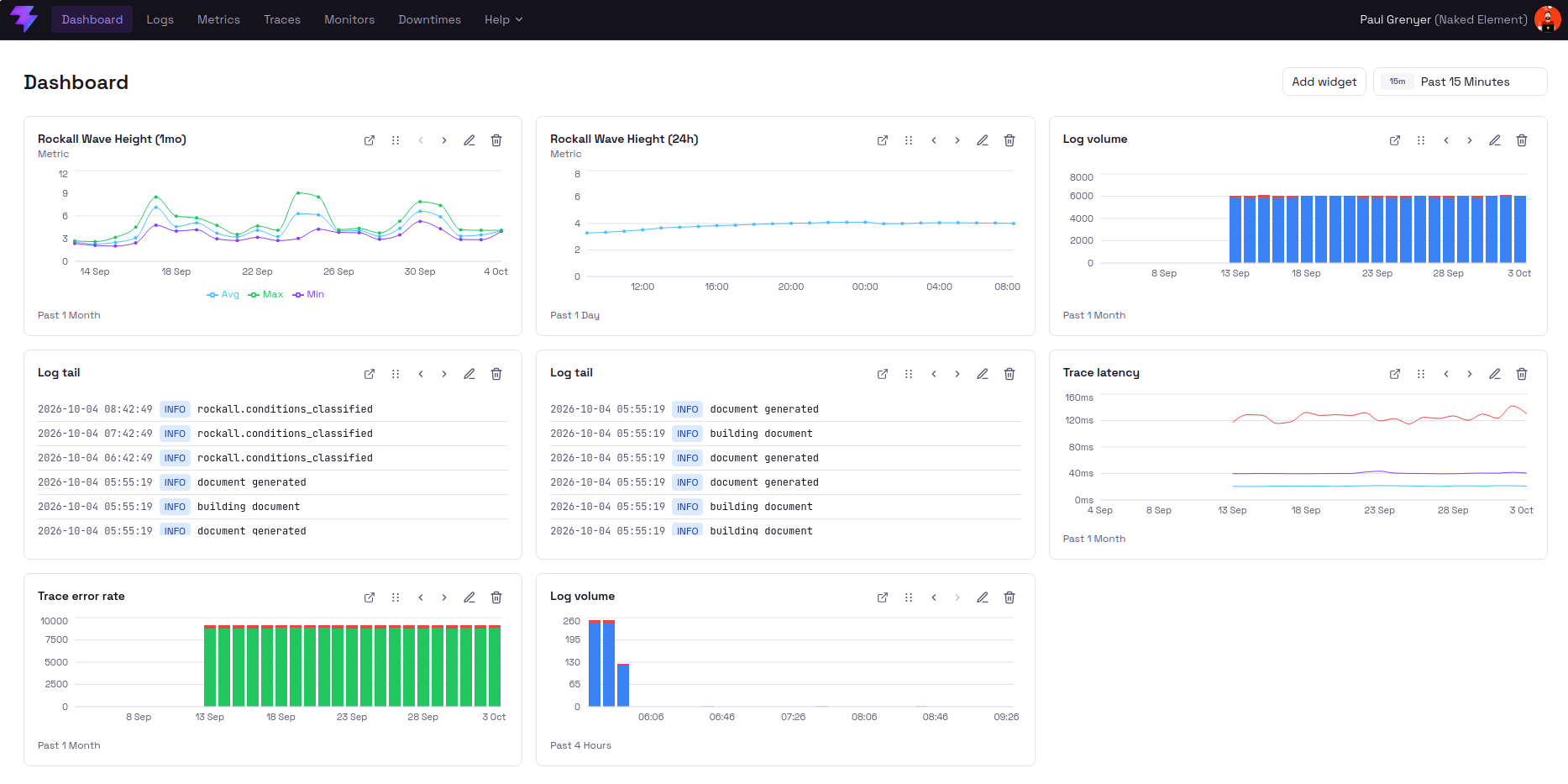Select the 07:42:49 rockall.conditions_classified log entry
Image resolution: width=1568 pixels, height=784 pixels.
(x=273, y=434)
